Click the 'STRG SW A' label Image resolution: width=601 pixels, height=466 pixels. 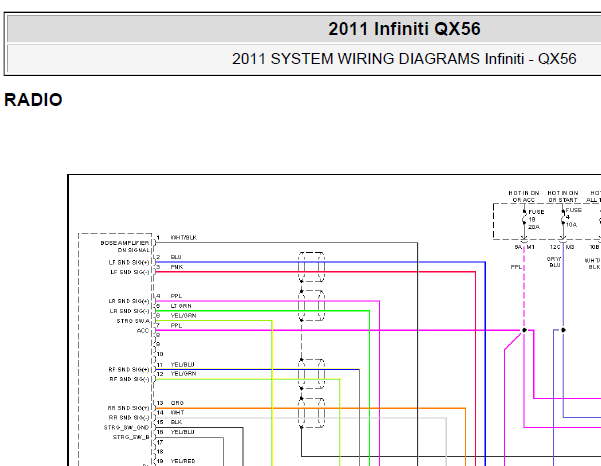pos(133,321)
